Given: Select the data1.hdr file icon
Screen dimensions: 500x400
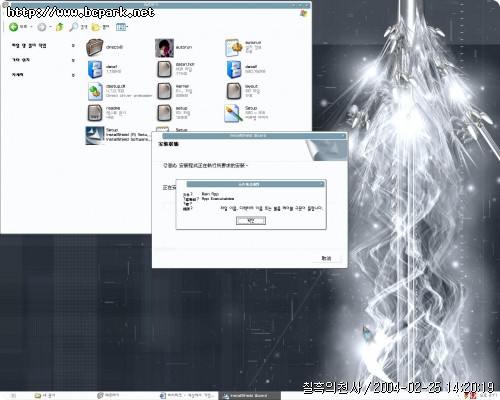Looking at the screenshot, I should point(164,69).
